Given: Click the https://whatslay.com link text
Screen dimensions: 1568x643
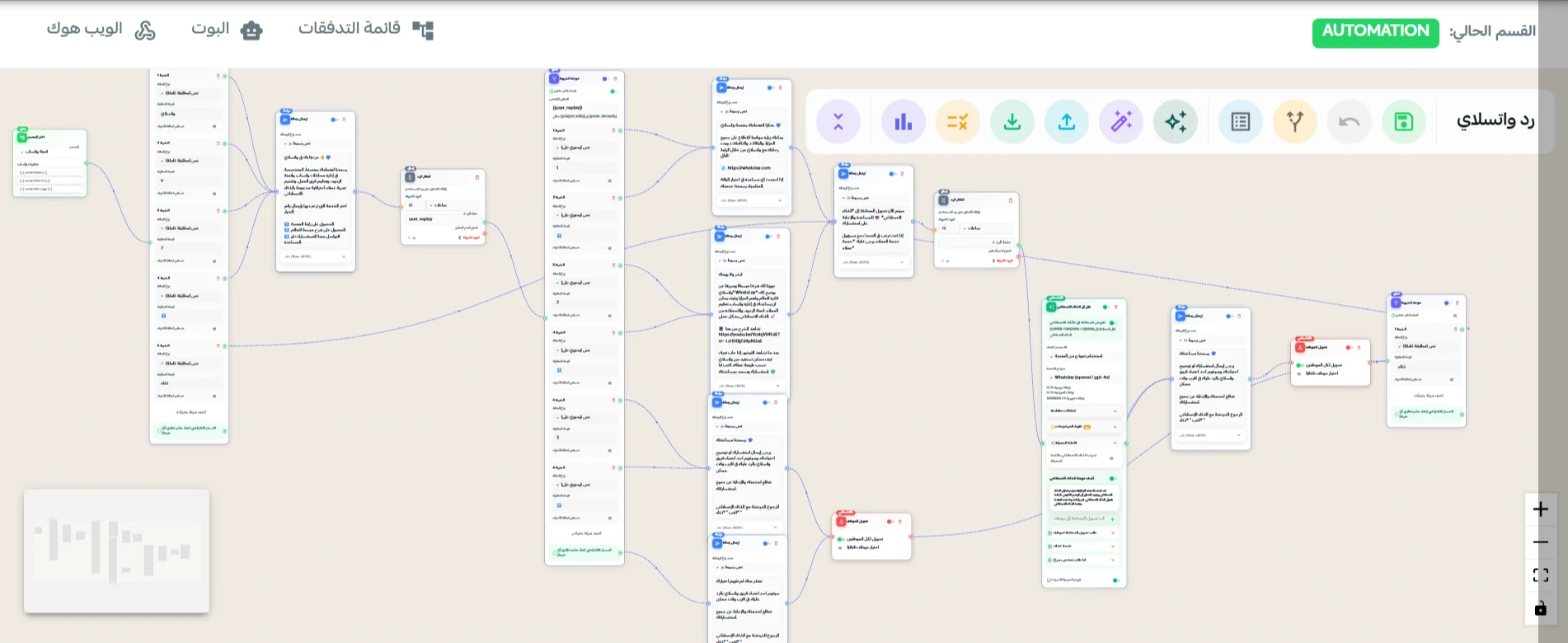Looking at the screenshot, I should point(749,168).
